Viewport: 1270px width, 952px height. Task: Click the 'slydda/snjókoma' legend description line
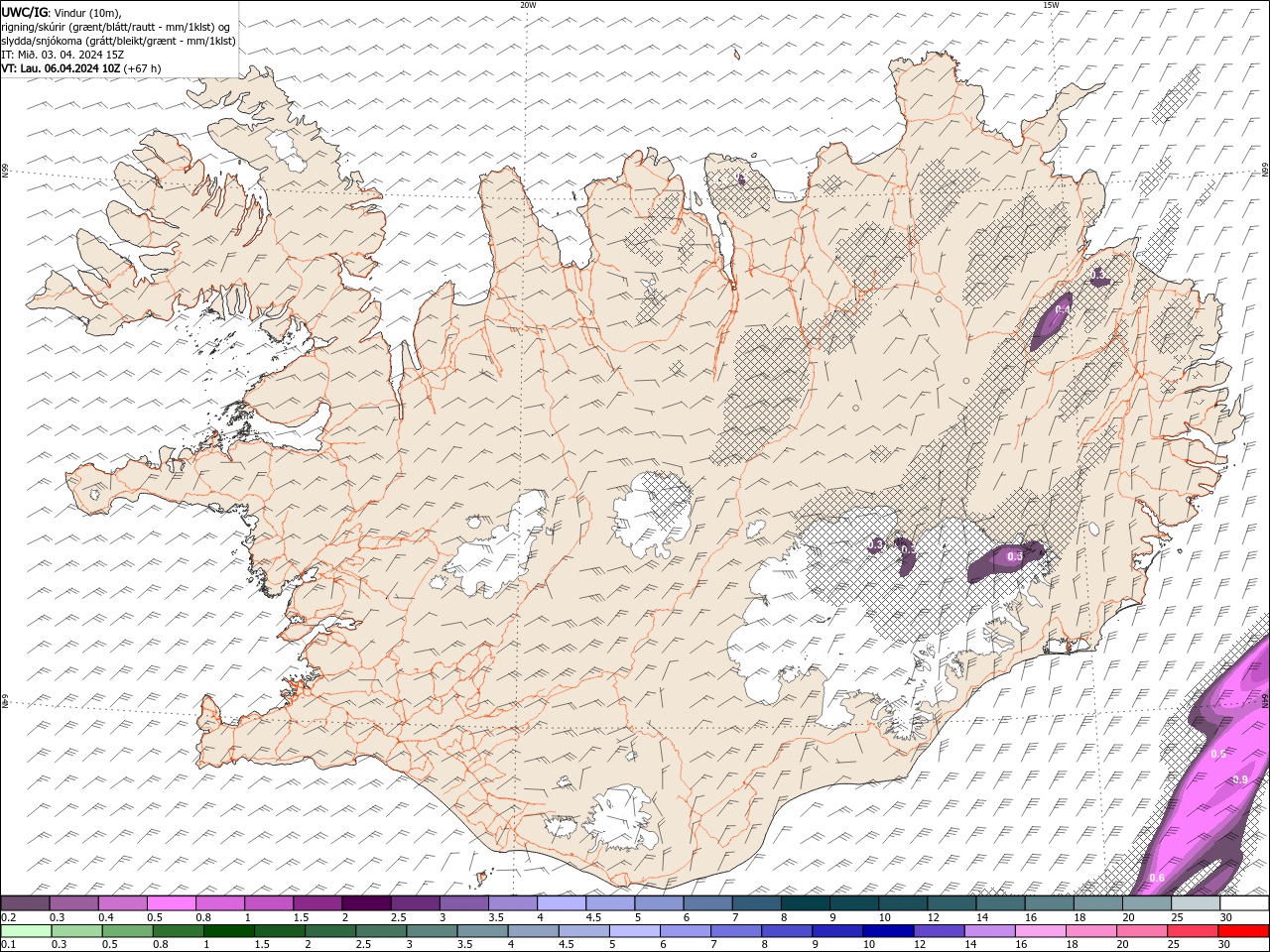coord(118,41)
